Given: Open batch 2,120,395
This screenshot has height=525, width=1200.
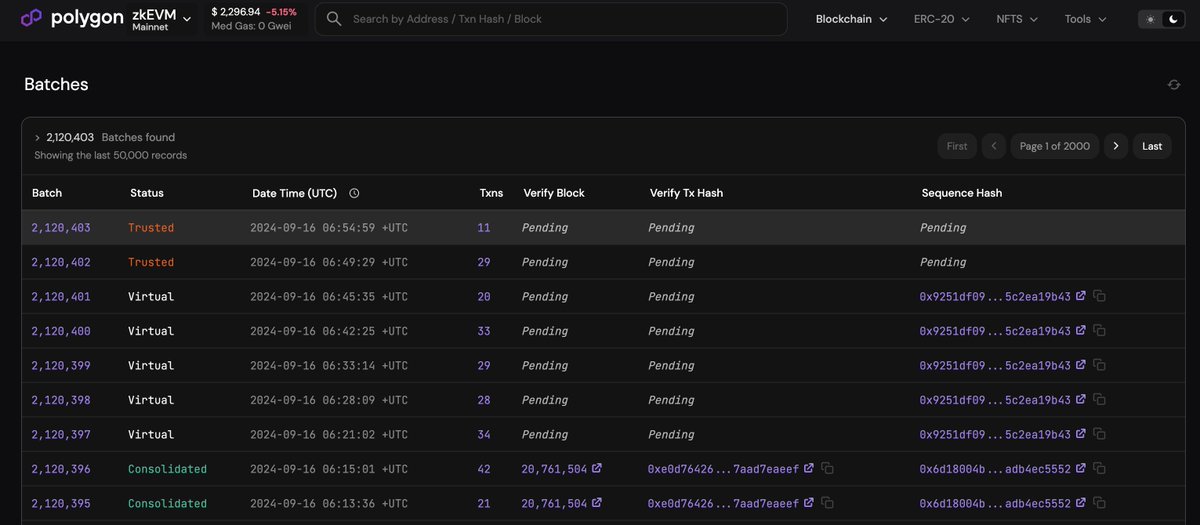Looking at the screenshot, I should [61, 504].
